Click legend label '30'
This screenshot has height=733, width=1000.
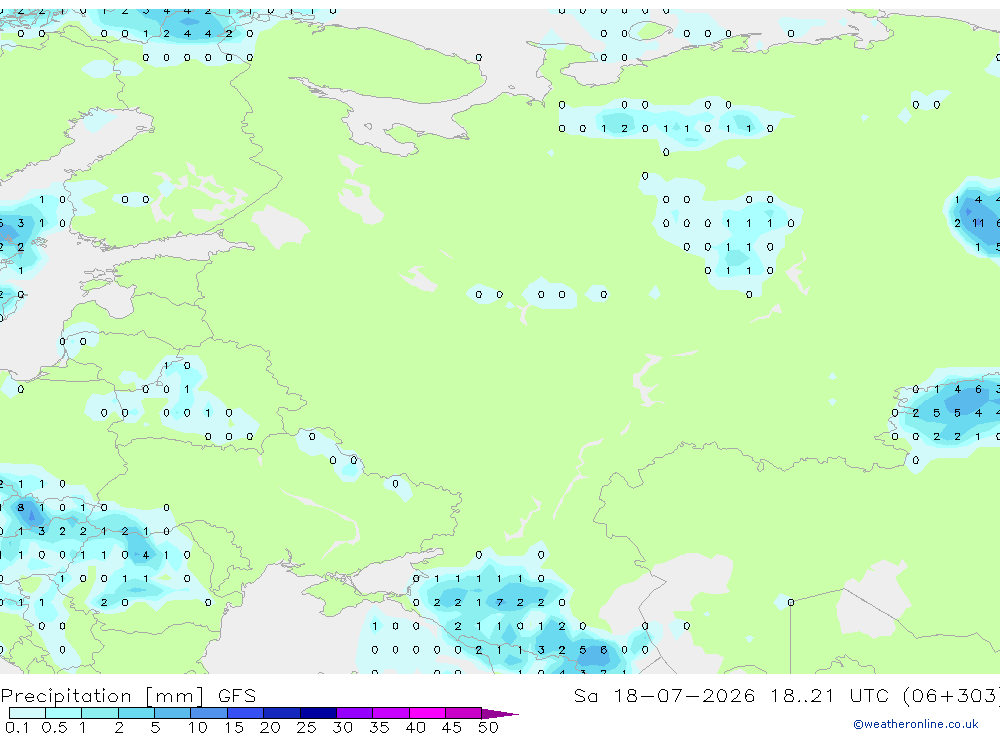click(342, 727)
